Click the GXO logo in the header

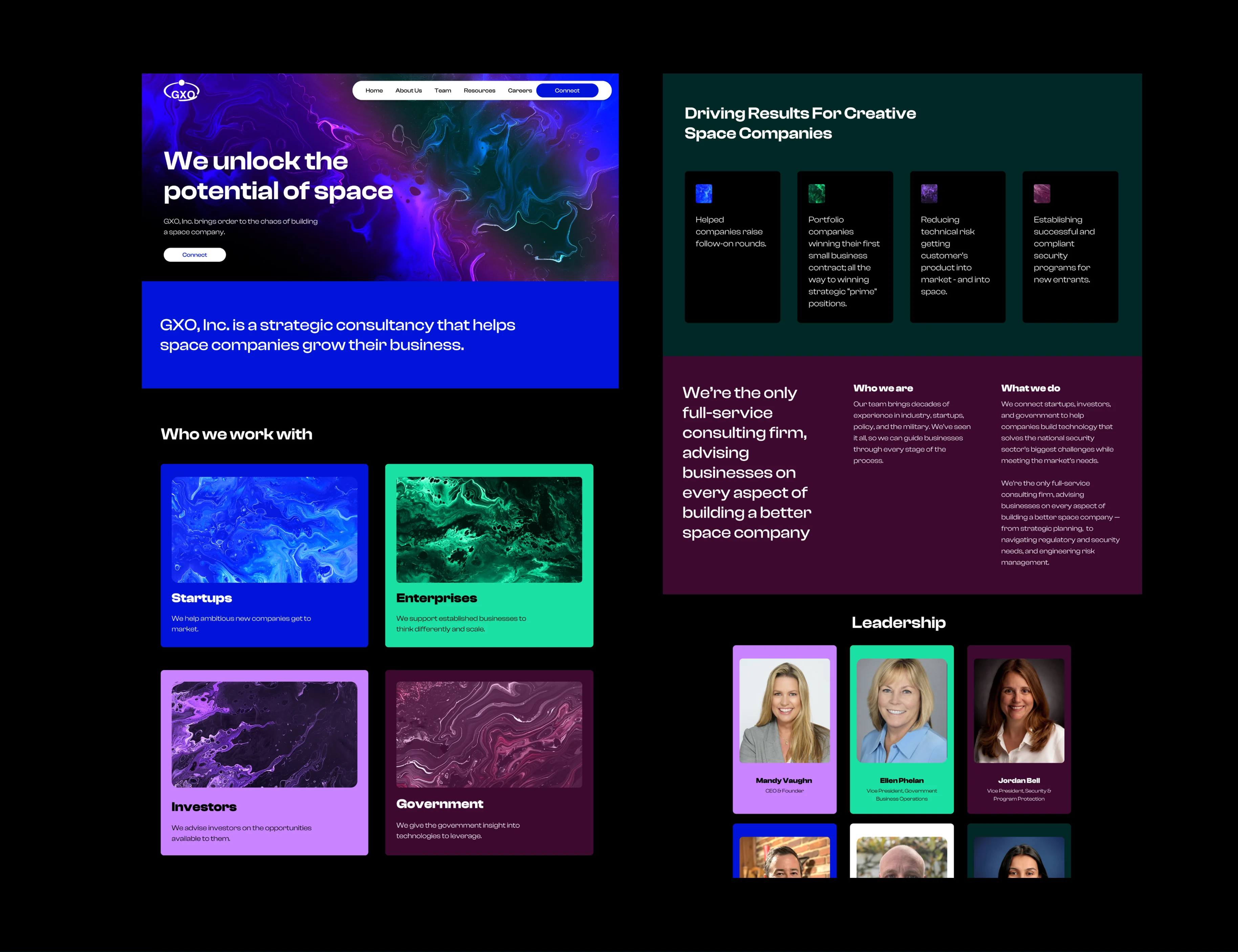(181, 91)
